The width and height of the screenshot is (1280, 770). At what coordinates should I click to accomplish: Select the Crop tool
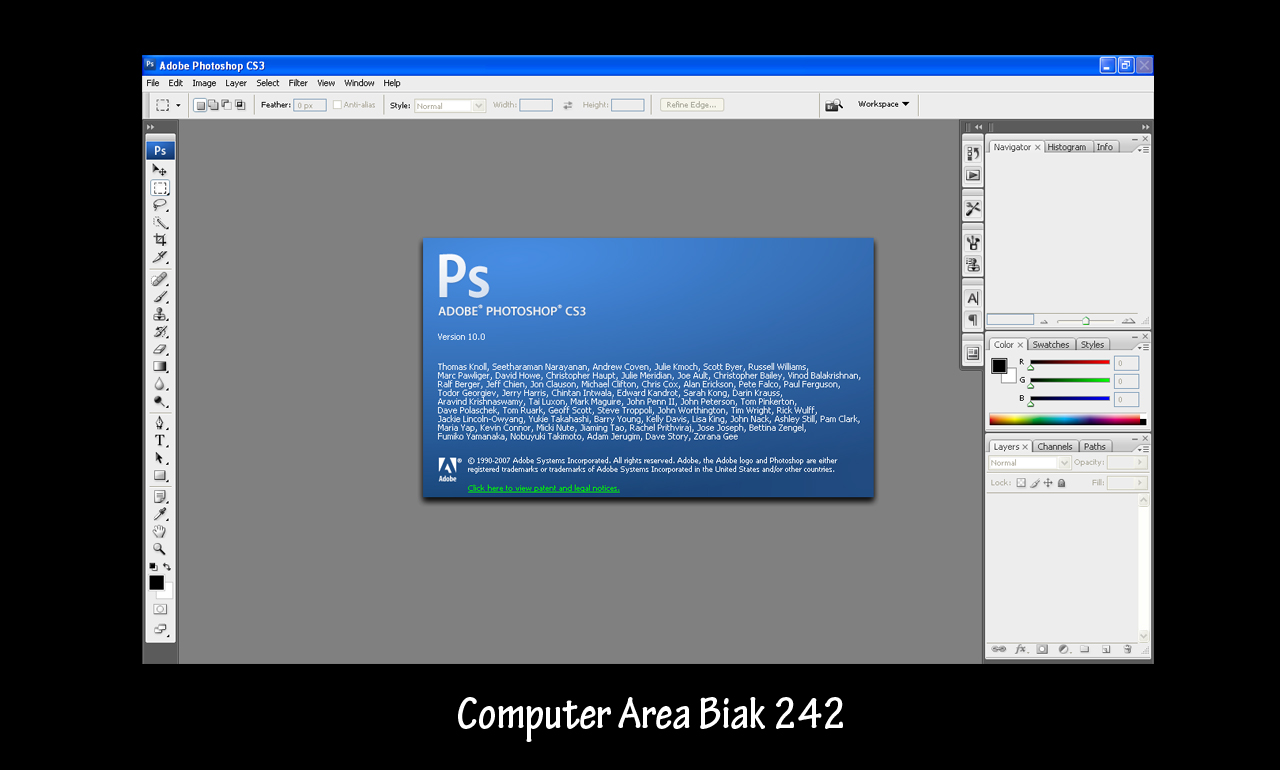pyautogui.click(x=160, y=240)
